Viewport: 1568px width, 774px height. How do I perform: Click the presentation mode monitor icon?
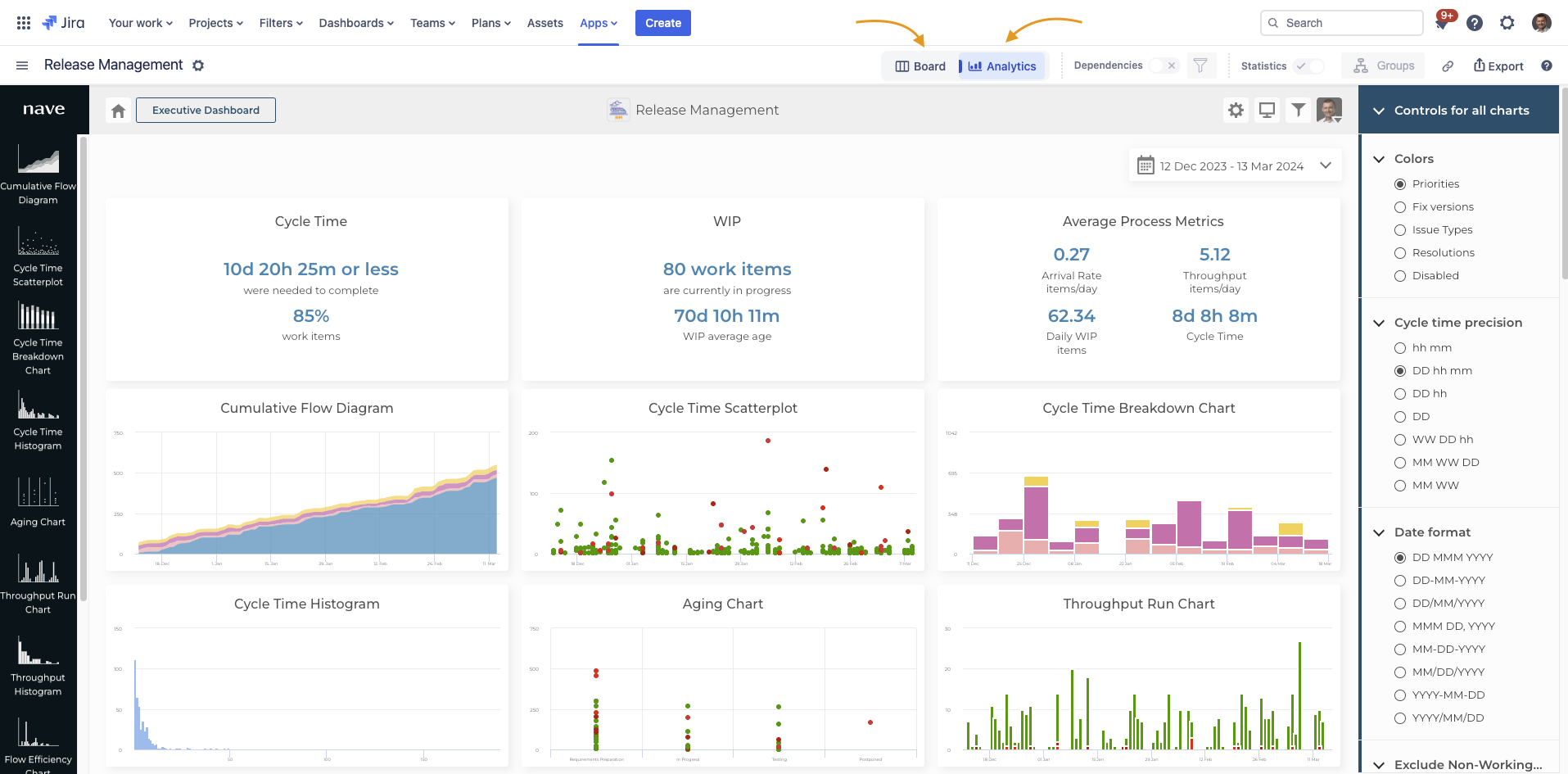[1267, 110]
